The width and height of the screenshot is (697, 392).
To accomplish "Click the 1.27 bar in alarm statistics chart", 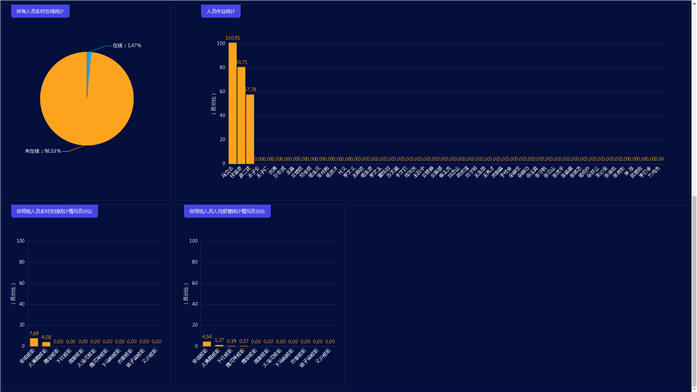I will pyautogui.click(x=219, y=345).
